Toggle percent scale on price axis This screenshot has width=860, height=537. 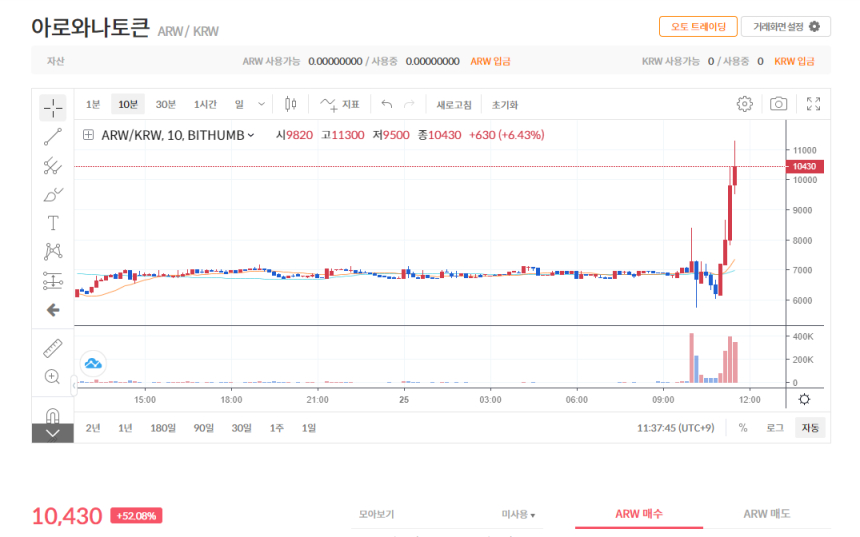[x=742, y=428]
